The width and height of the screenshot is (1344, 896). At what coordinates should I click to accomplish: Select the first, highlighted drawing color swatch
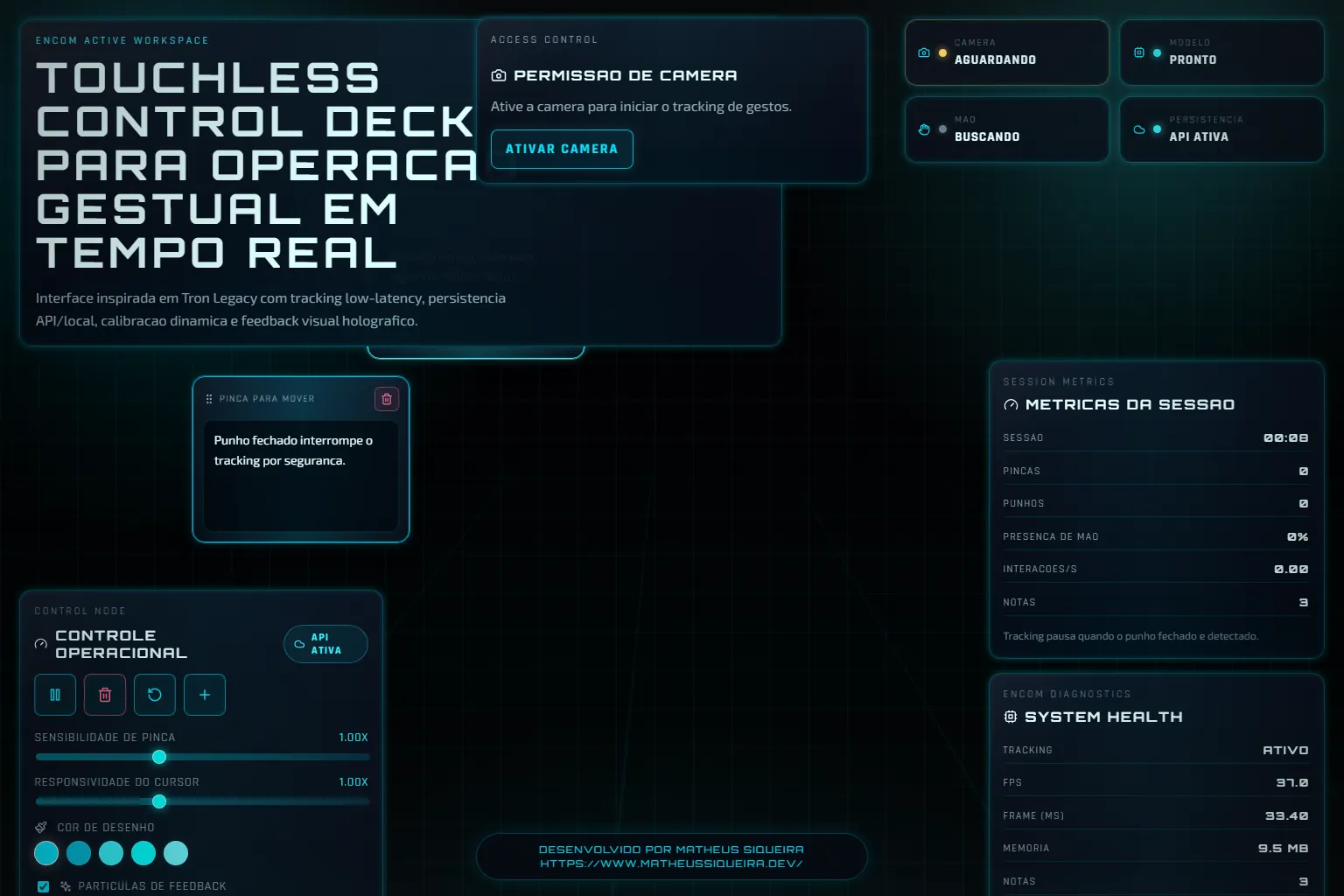(46, 853)
